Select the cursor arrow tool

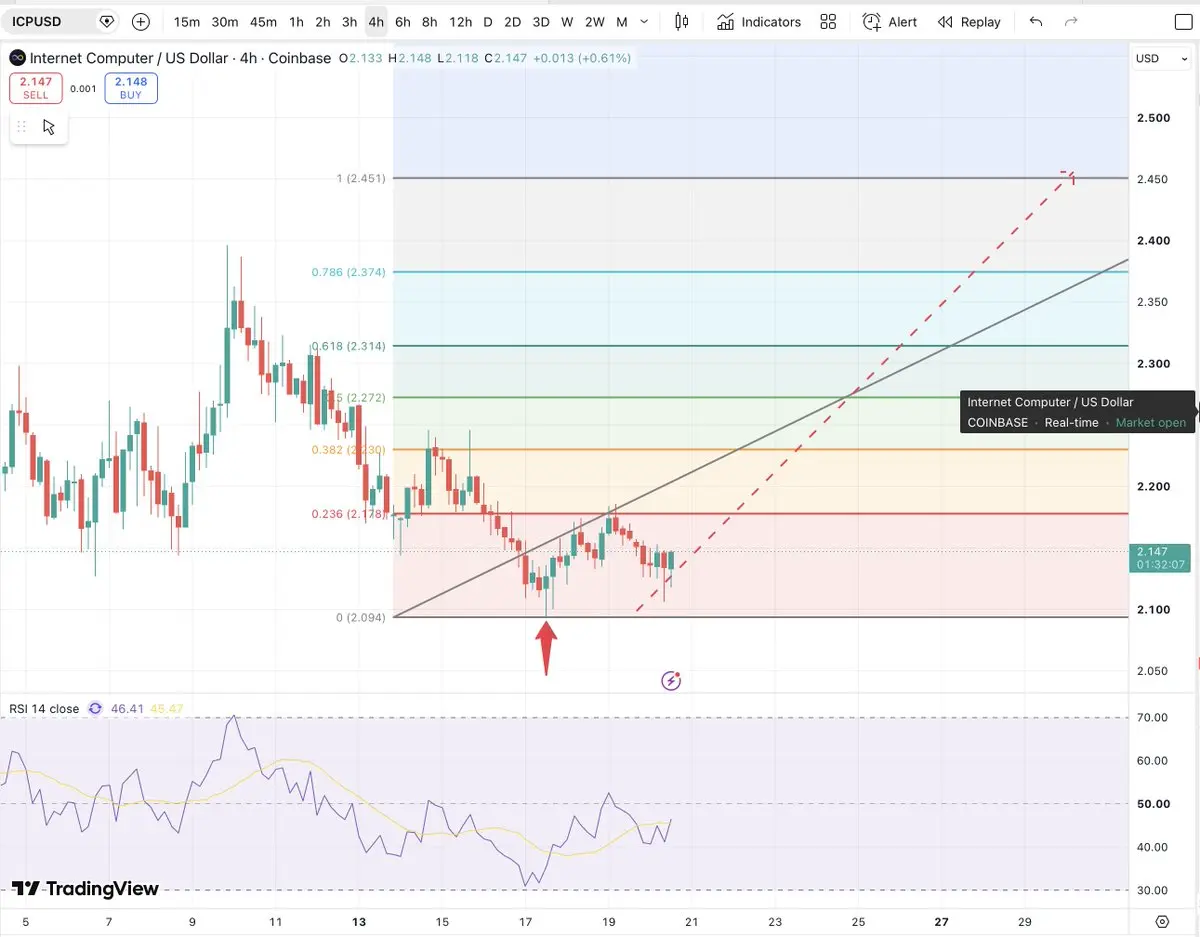49,127
